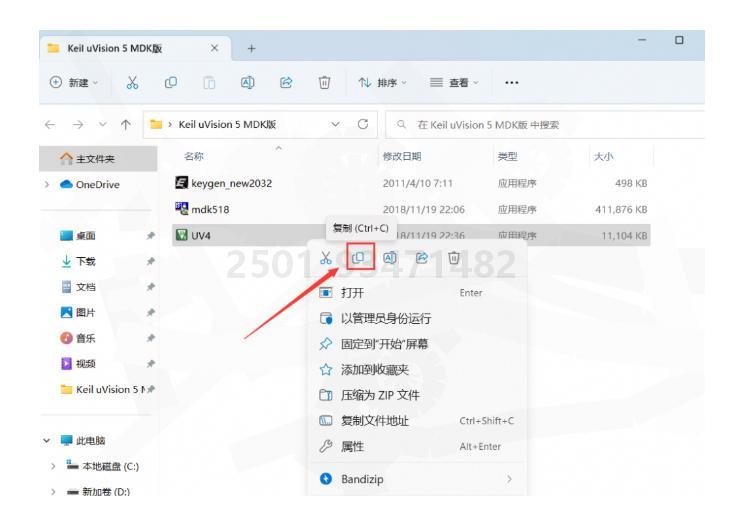The height and width of the screenshot is (527, 744).
Task: Open the New (新建) dropdown
Action: pos(74,83)
